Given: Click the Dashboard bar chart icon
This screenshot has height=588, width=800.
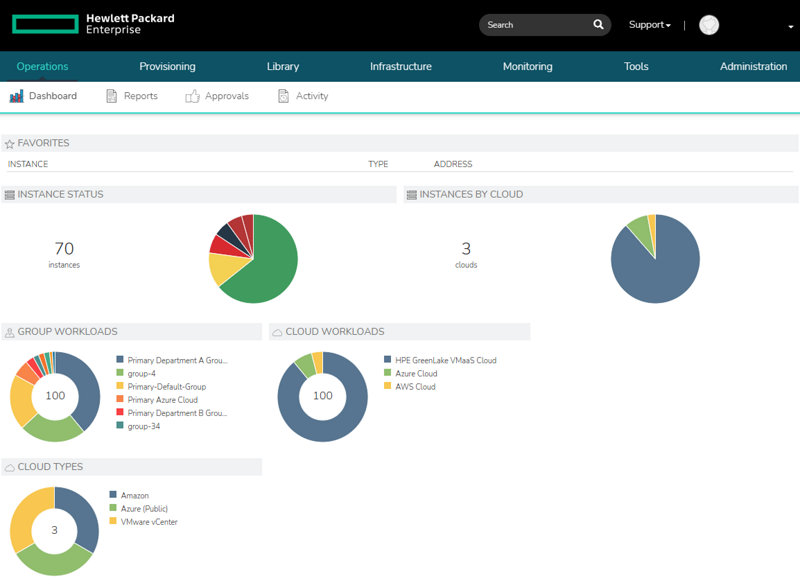Looking at the screenshot, I should pos(16,96).
